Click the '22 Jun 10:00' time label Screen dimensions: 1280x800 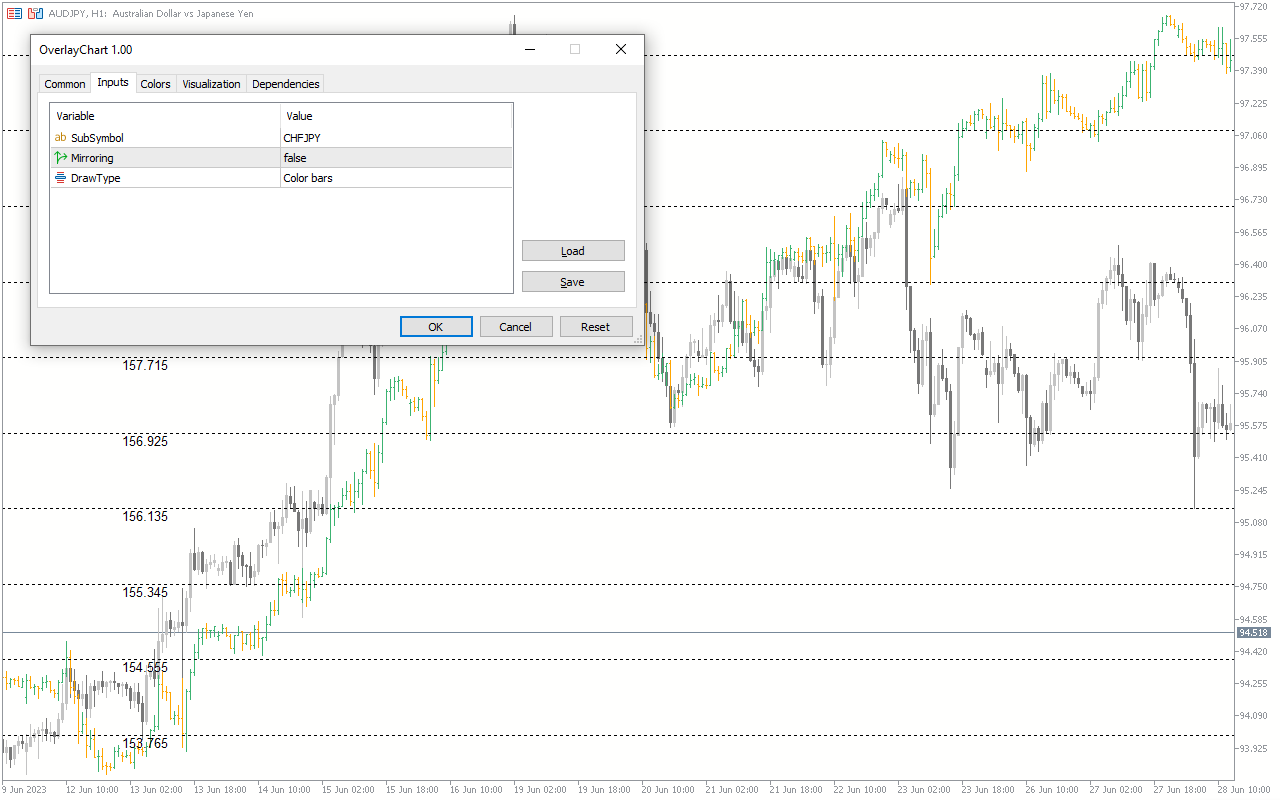(x=860, y=790)
